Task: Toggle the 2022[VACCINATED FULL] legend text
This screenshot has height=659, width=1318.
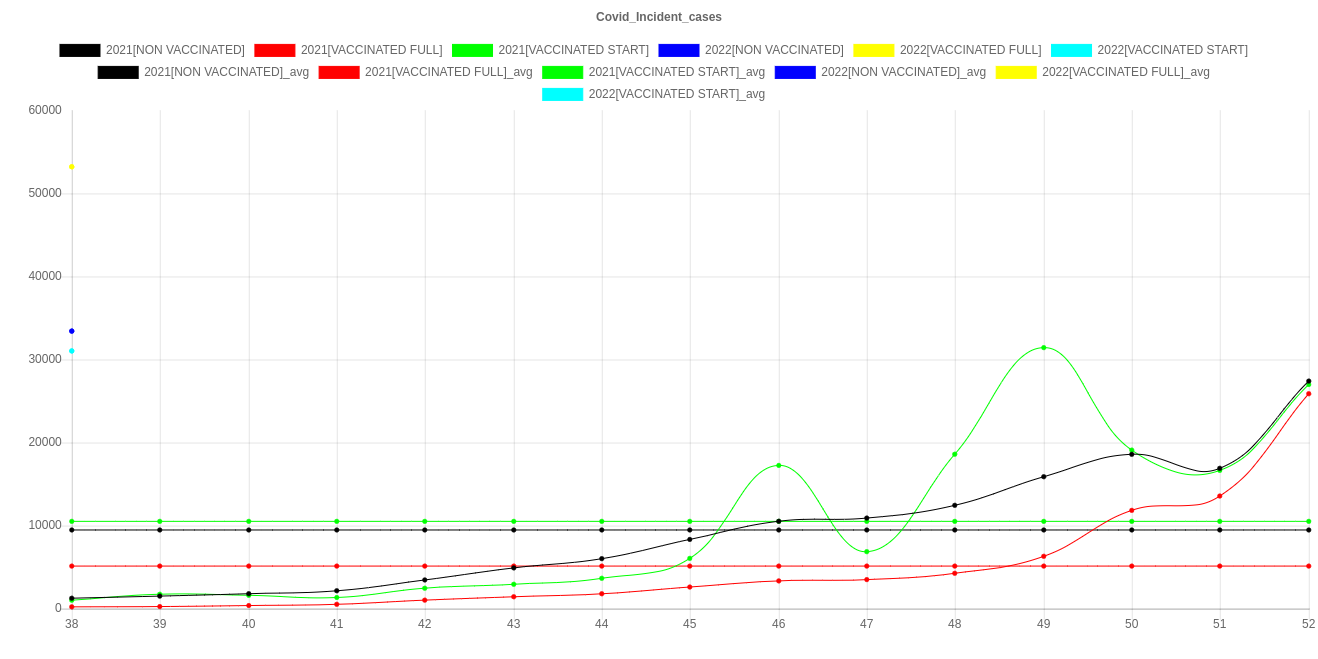Action: (x=969, y=50)
